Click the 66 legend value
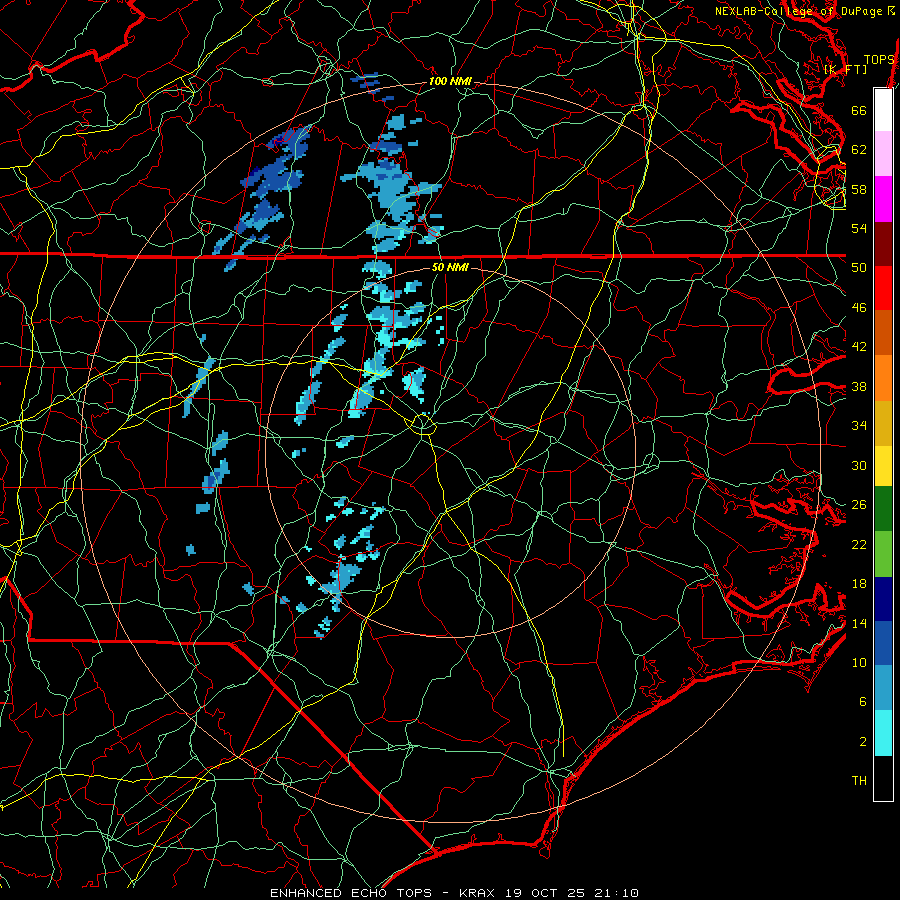 click(x=859, y=110)
